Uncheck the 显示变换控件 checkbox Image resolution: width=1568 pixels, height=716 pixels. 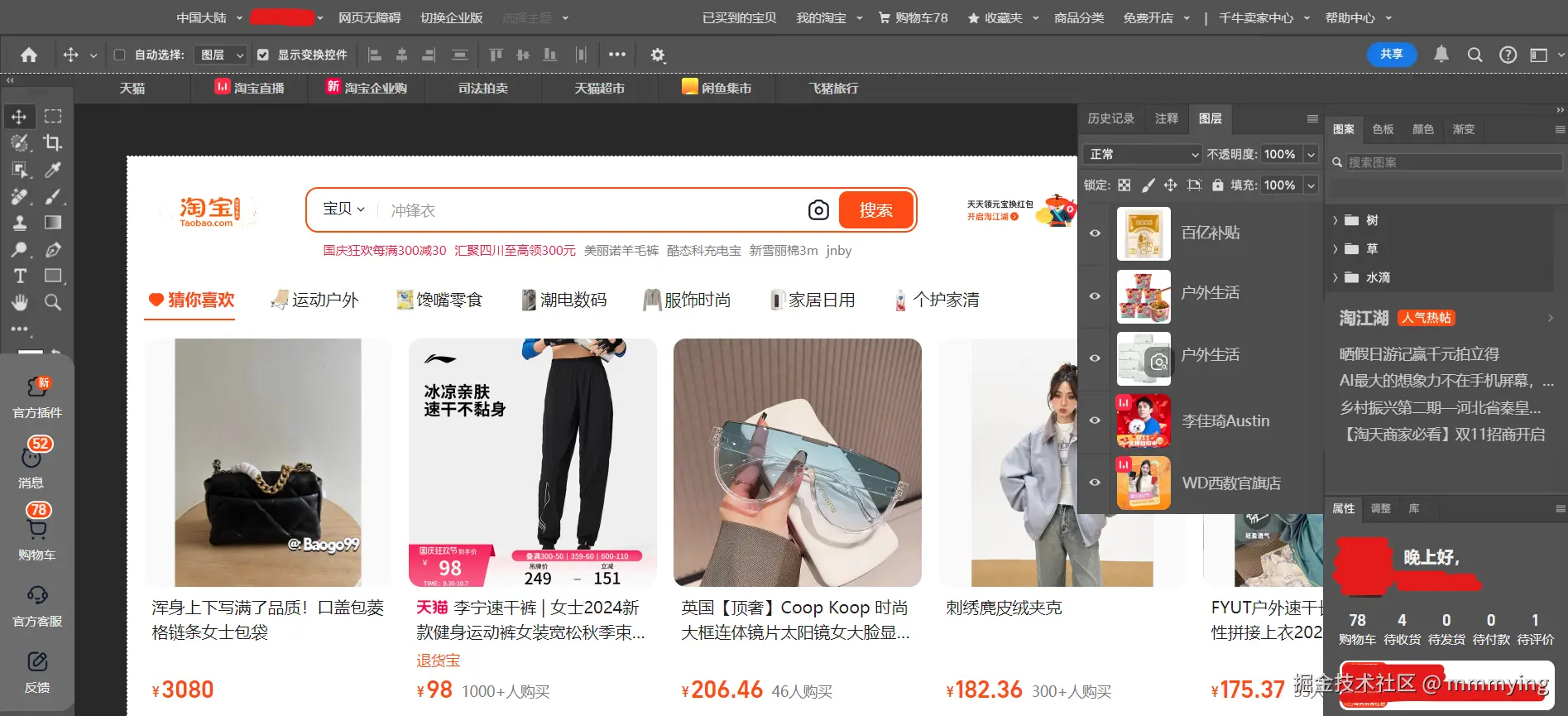(x=263, y=55)
